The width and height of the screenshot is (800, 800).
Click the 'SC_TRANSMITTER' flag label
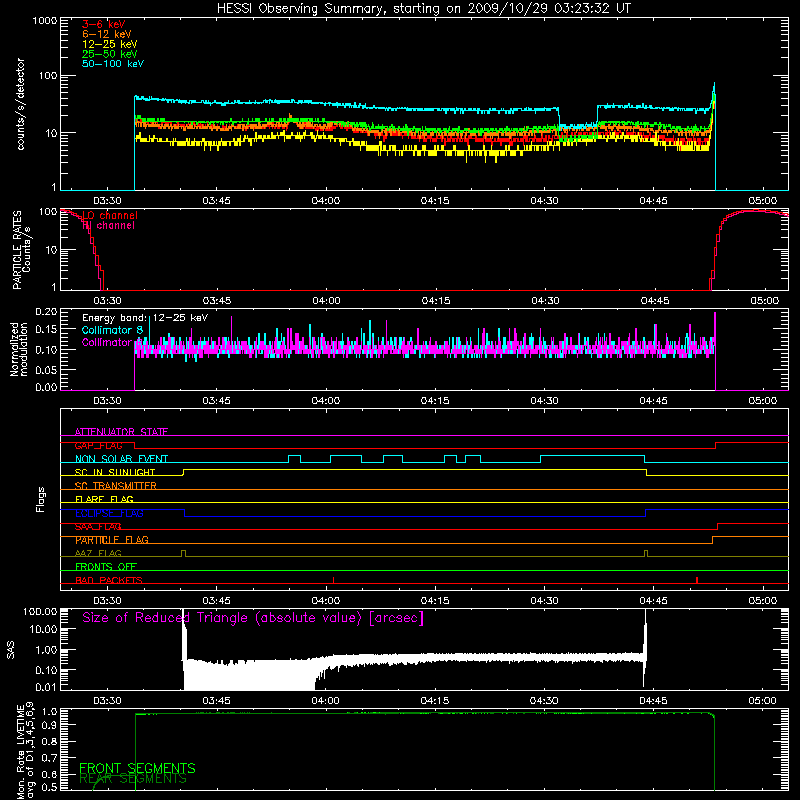coord(115,486)
